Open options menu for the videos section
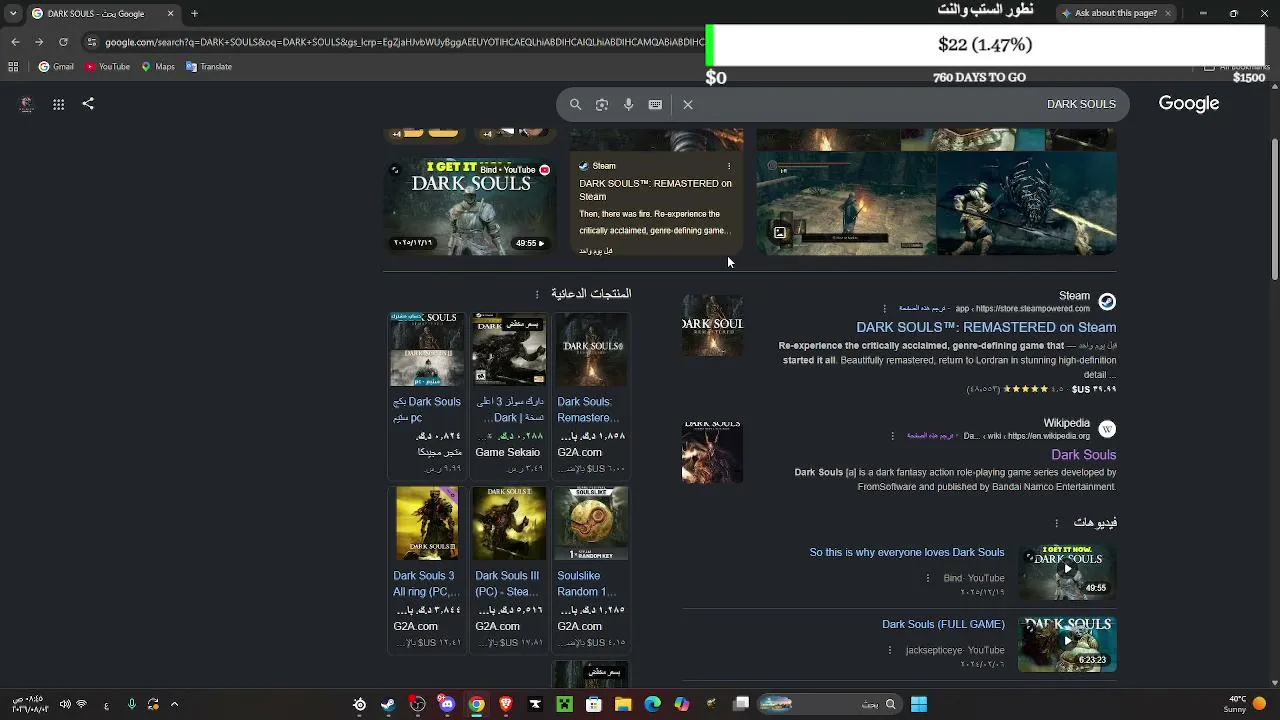The image size is (1280, 720). [1056, 523]
